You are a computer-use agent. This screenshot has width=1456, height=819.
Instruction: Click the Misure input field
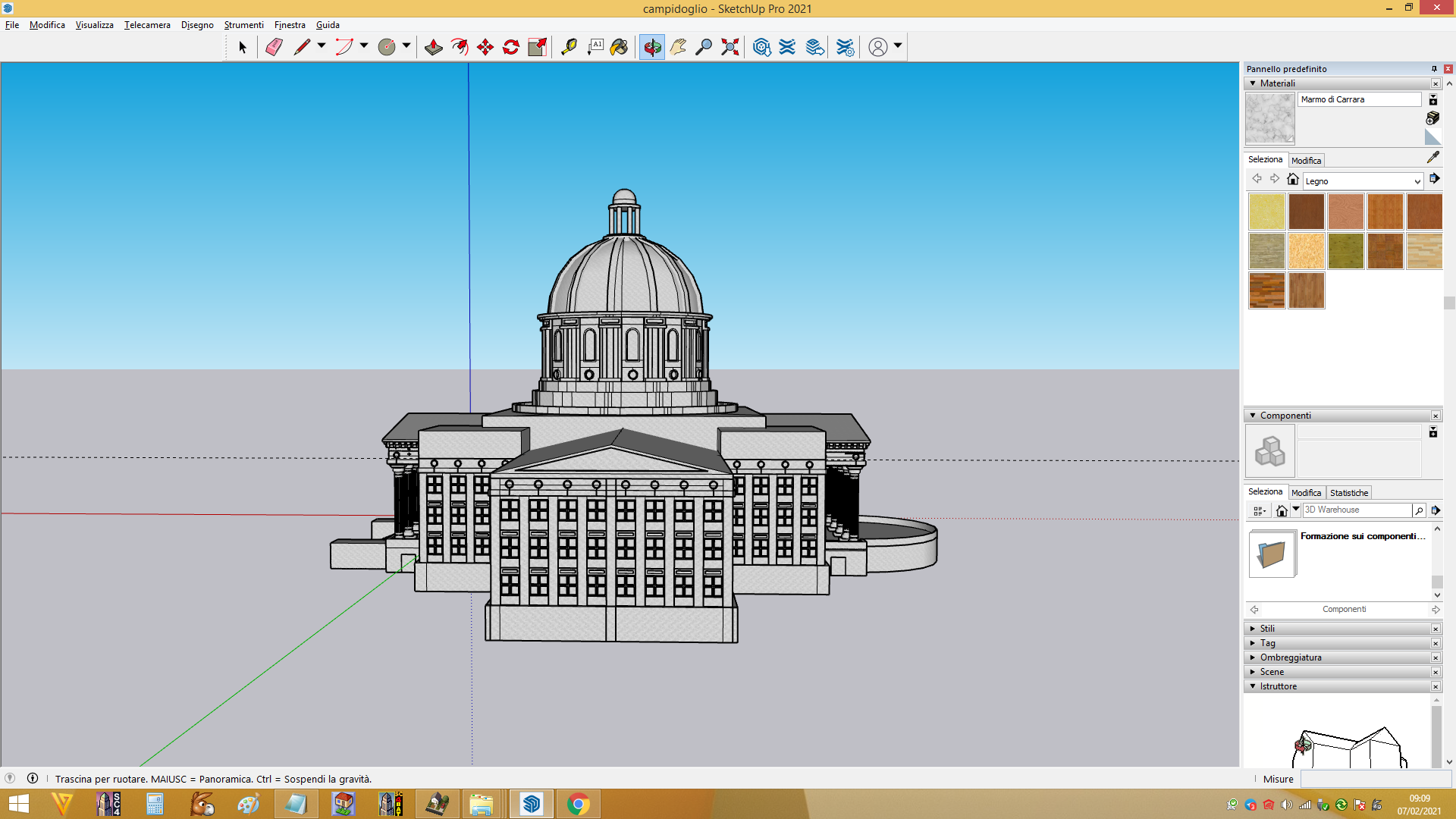pyautogui.click(x=1376, y=779)
